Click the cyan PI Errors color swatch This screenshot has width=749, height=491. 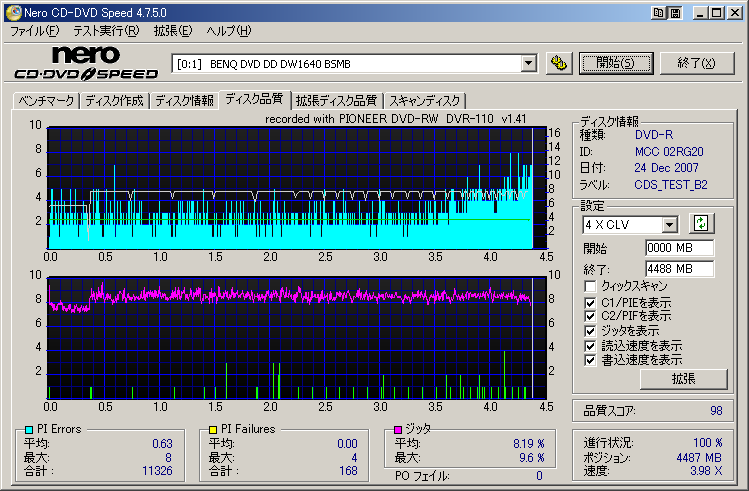point(29,430)
